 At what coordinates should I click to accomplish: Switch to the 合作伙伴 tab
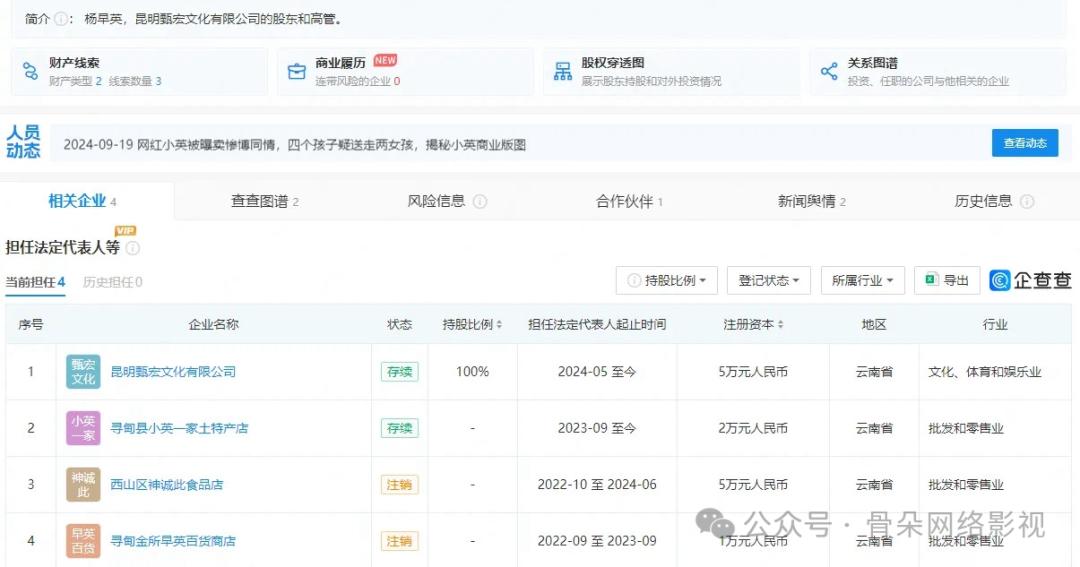629,202
